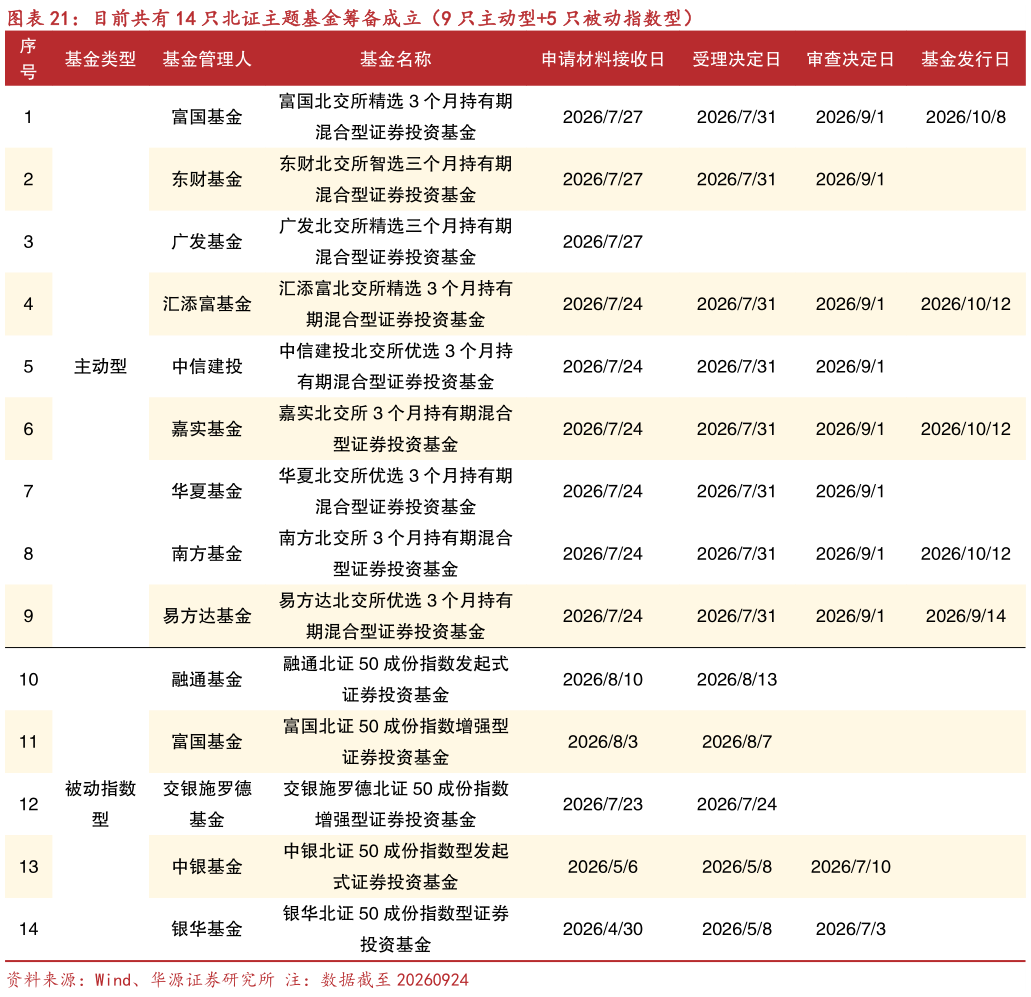1031x997 pixels.
Task: Click fund name 富国北证 50 成份指数增强型
Action: coord(395,727)
